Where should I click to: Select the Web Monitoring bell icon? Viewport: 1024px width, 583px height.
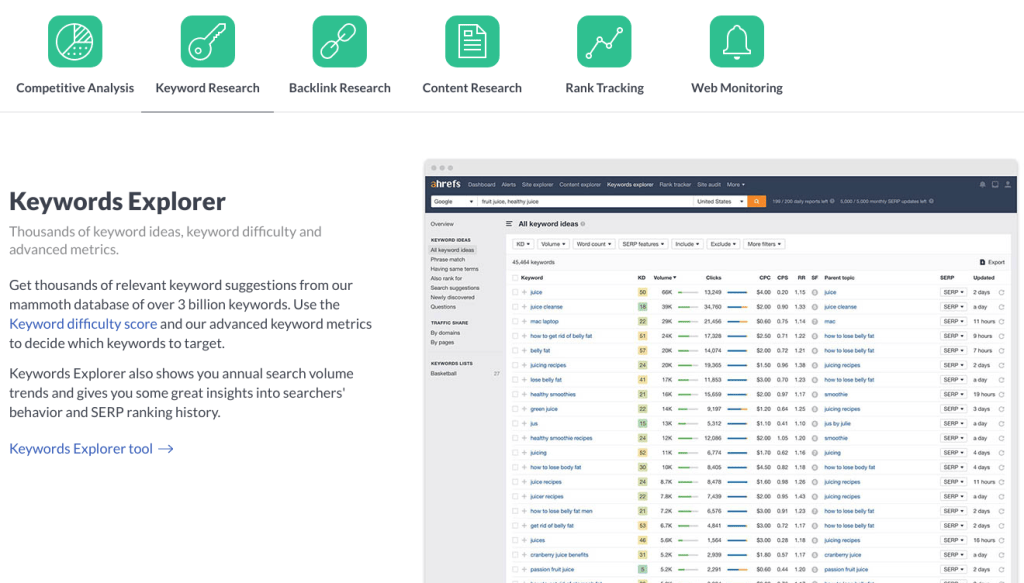click(x=737, y=42)
